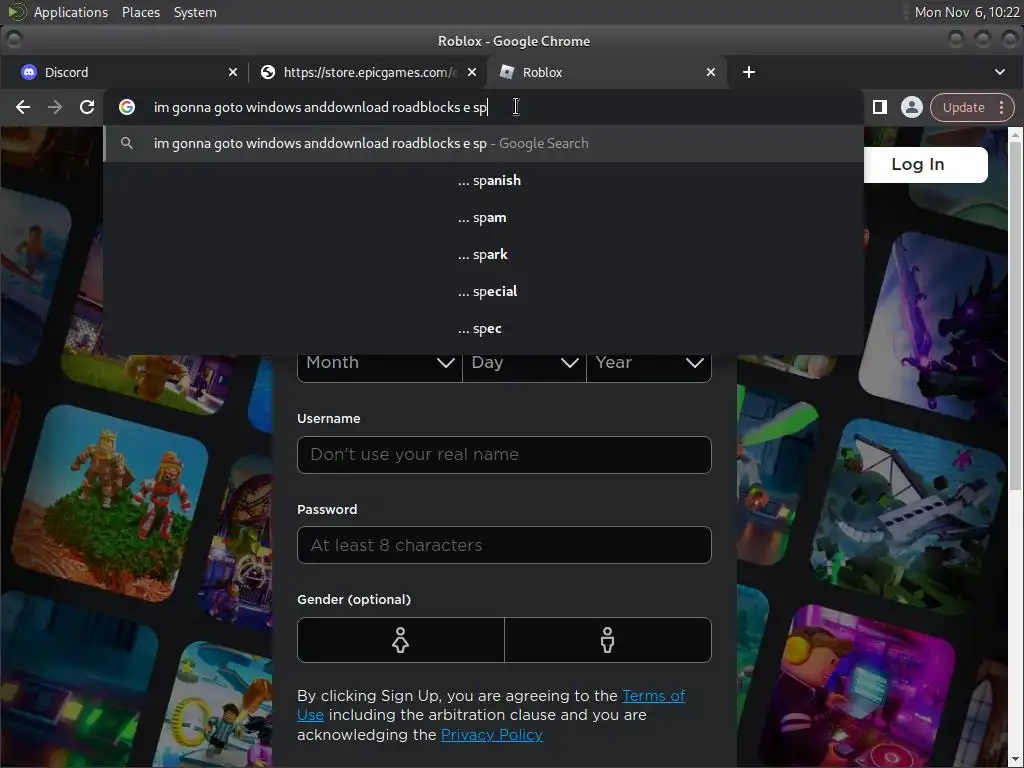Click the Password input field
Image resolution: width=1024 pixels, height=768 pixels.
504,545
